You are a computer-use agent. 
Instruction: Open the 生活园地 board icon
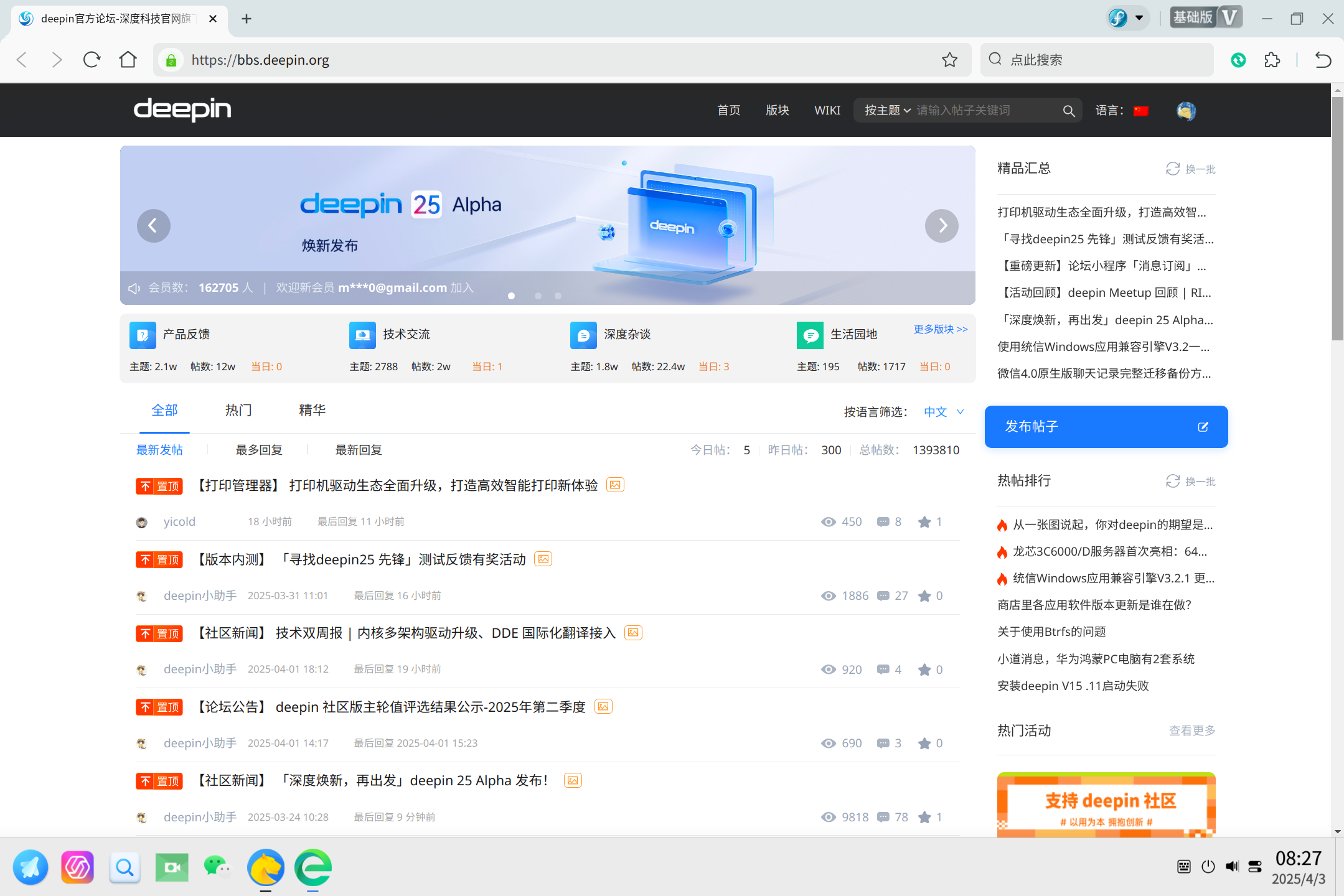click(x=810, y=335)
